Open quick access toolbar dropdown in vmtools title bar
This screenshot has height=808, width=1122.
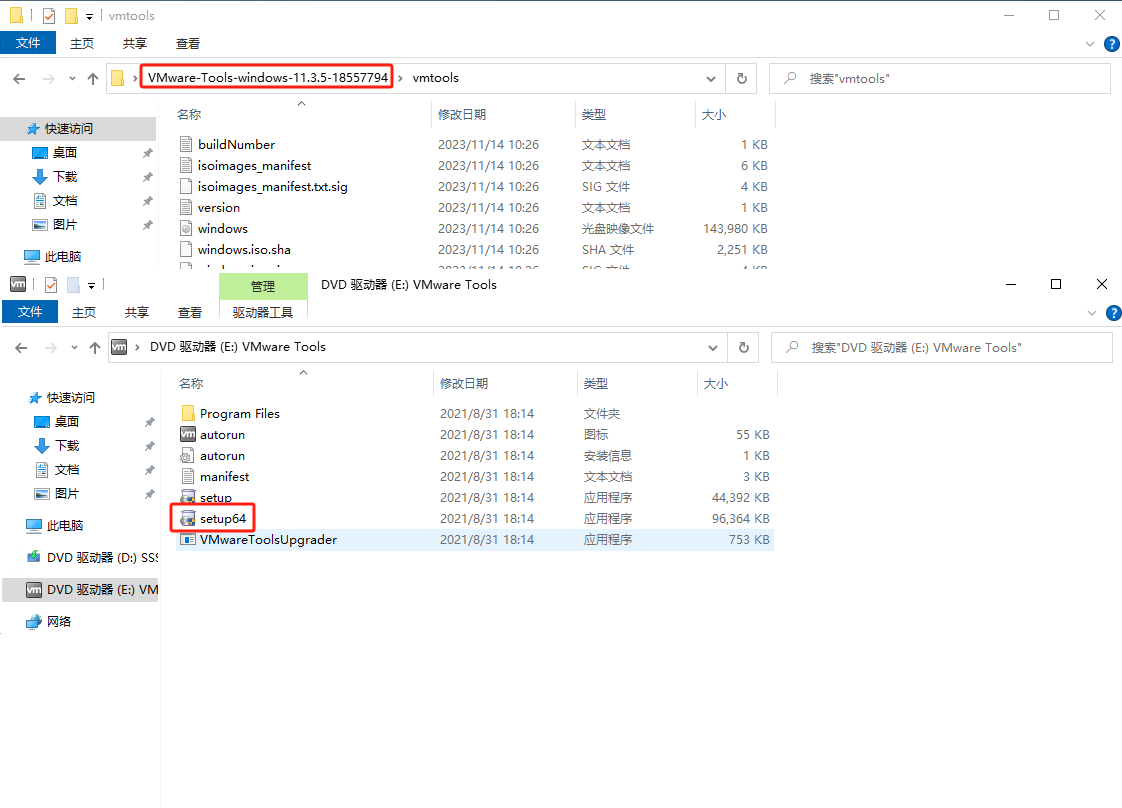pyautogui.click(x=89, y=16)
